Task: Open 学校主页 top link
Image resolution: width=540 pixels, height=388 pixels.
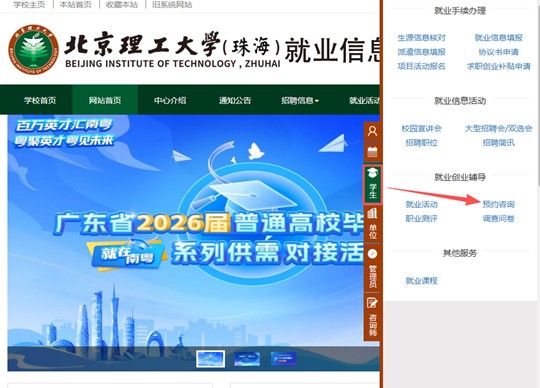Action: (29, 5)
